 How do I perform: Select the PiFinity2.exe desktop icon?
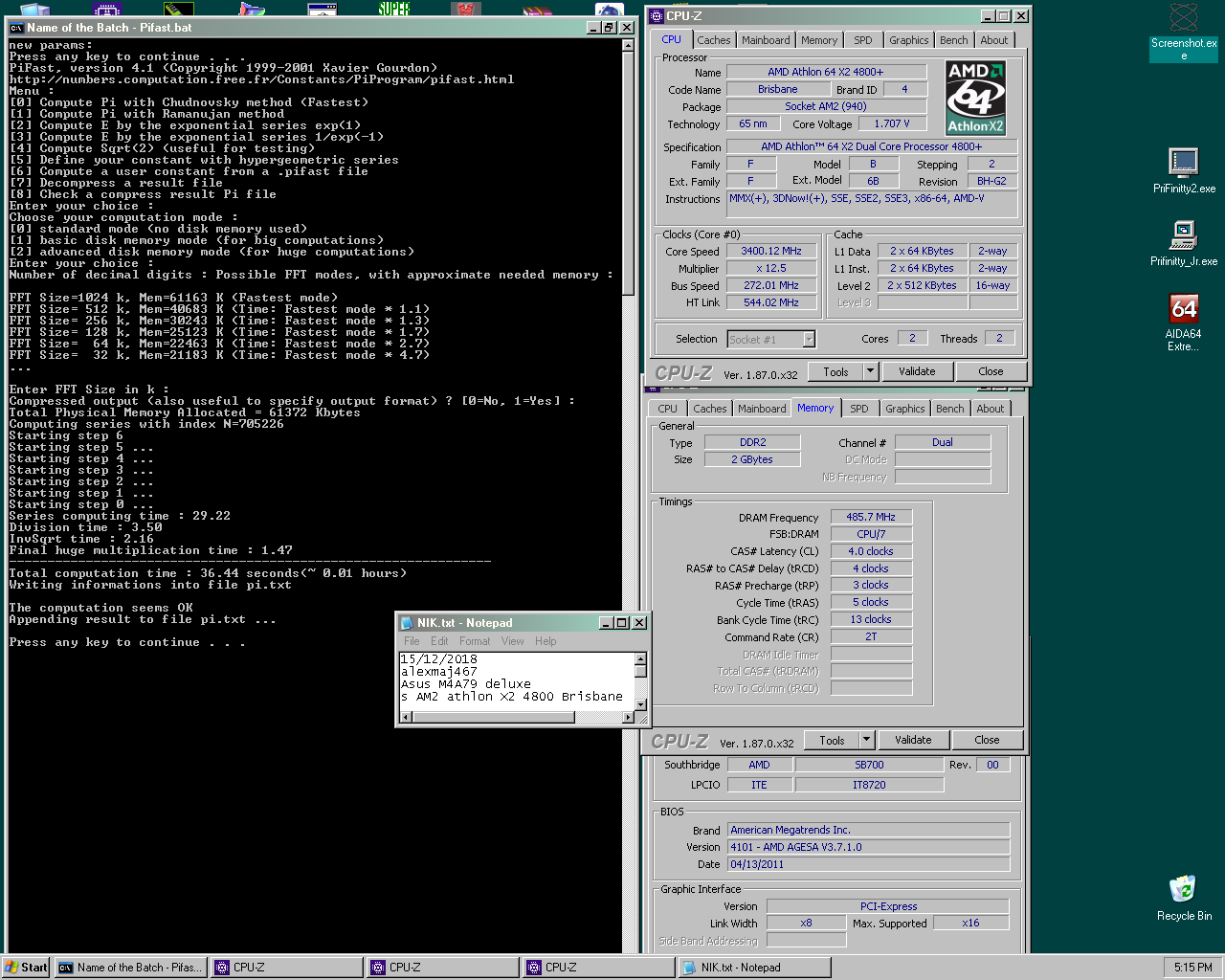[1184, 170]
